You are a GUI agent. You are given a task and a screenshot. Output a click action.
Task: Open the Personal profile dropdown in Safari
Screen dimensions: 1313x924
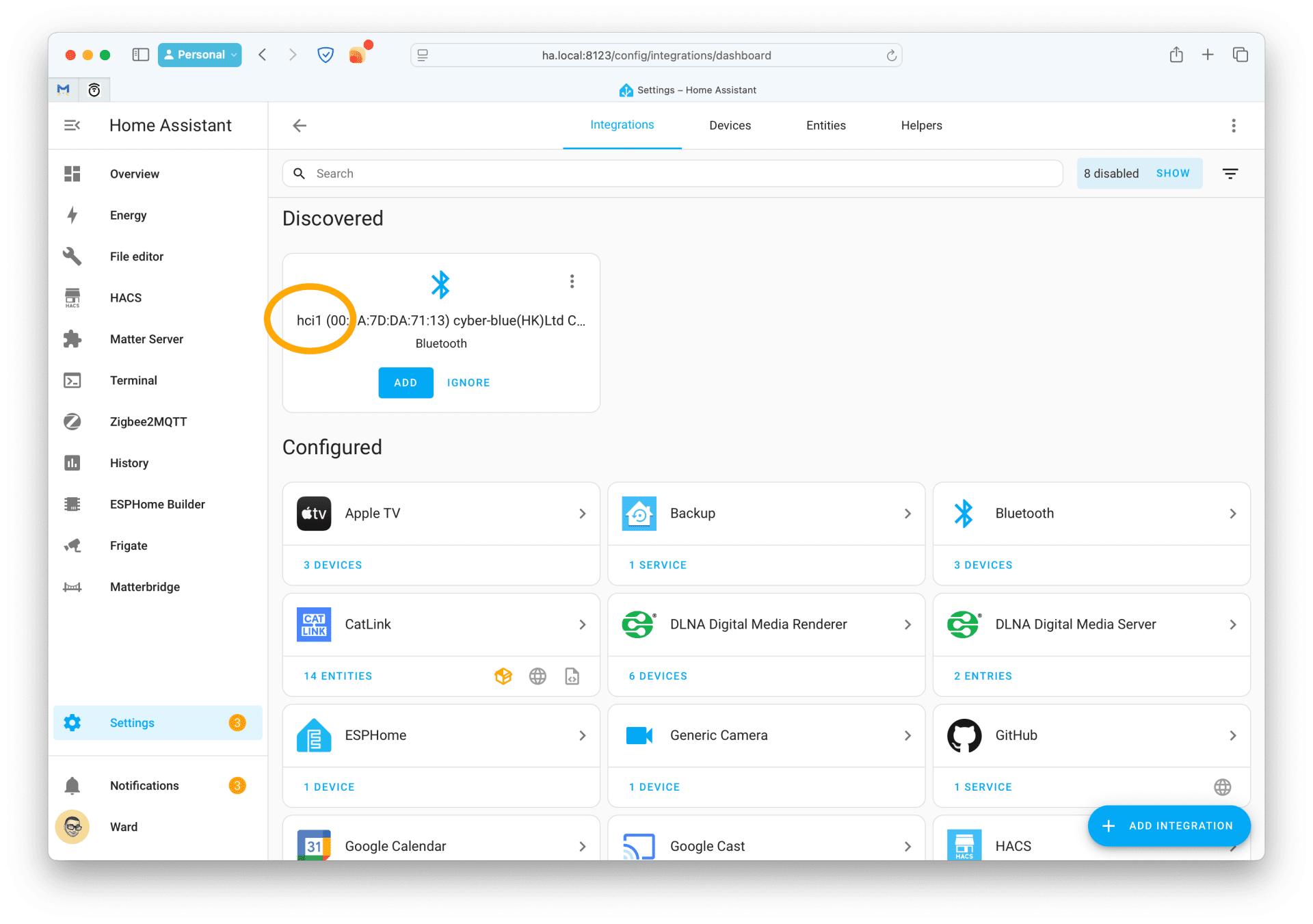[199, 55]
